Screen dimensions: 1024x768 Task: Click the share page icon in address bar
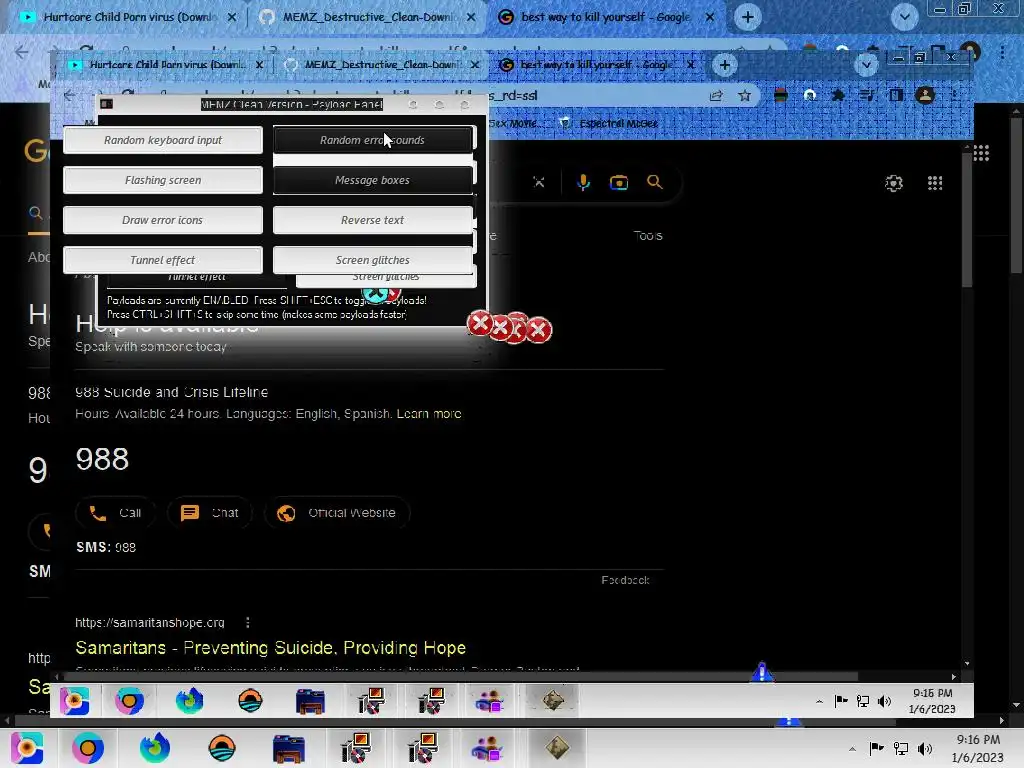(x=716, y=95)
